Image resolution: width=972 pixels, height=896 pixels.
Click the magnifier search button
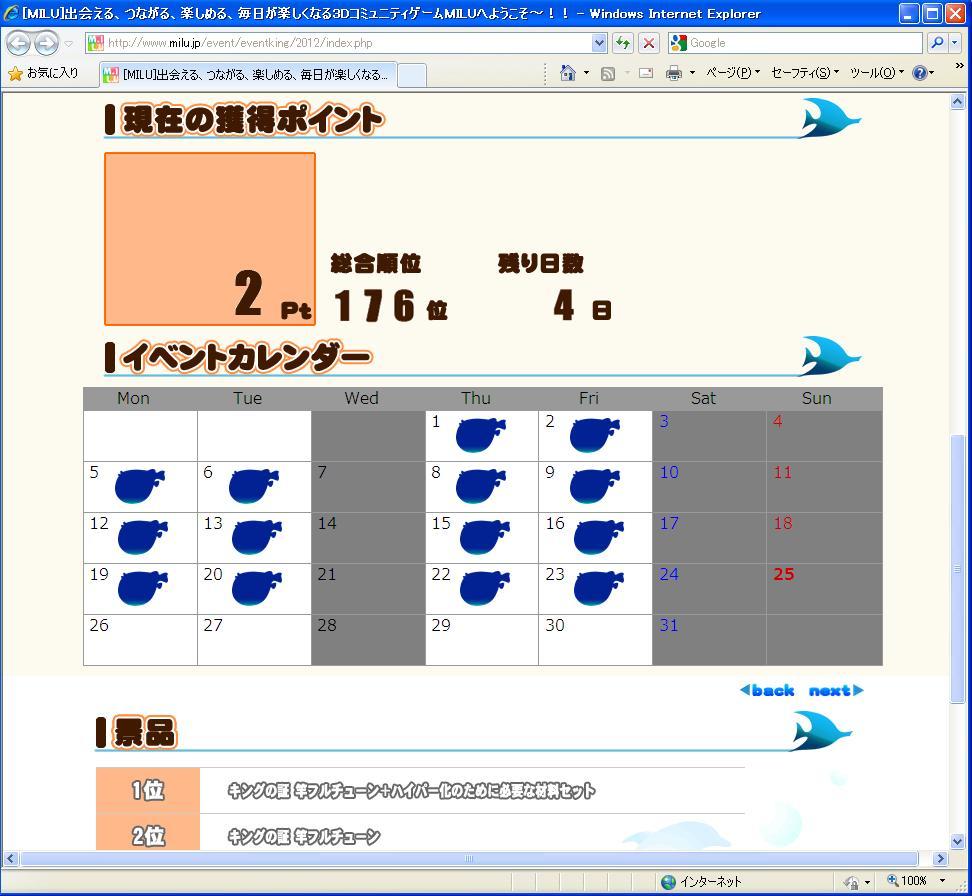point(937,43)
